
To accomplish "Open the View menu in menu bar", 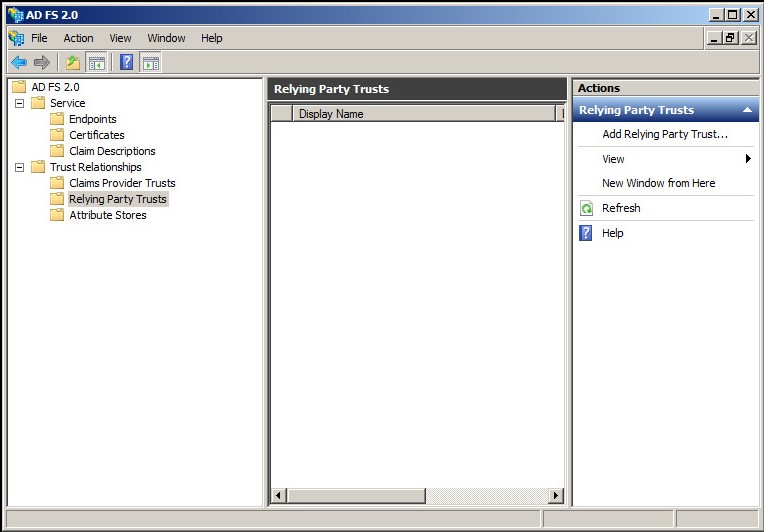I will 120,38.
